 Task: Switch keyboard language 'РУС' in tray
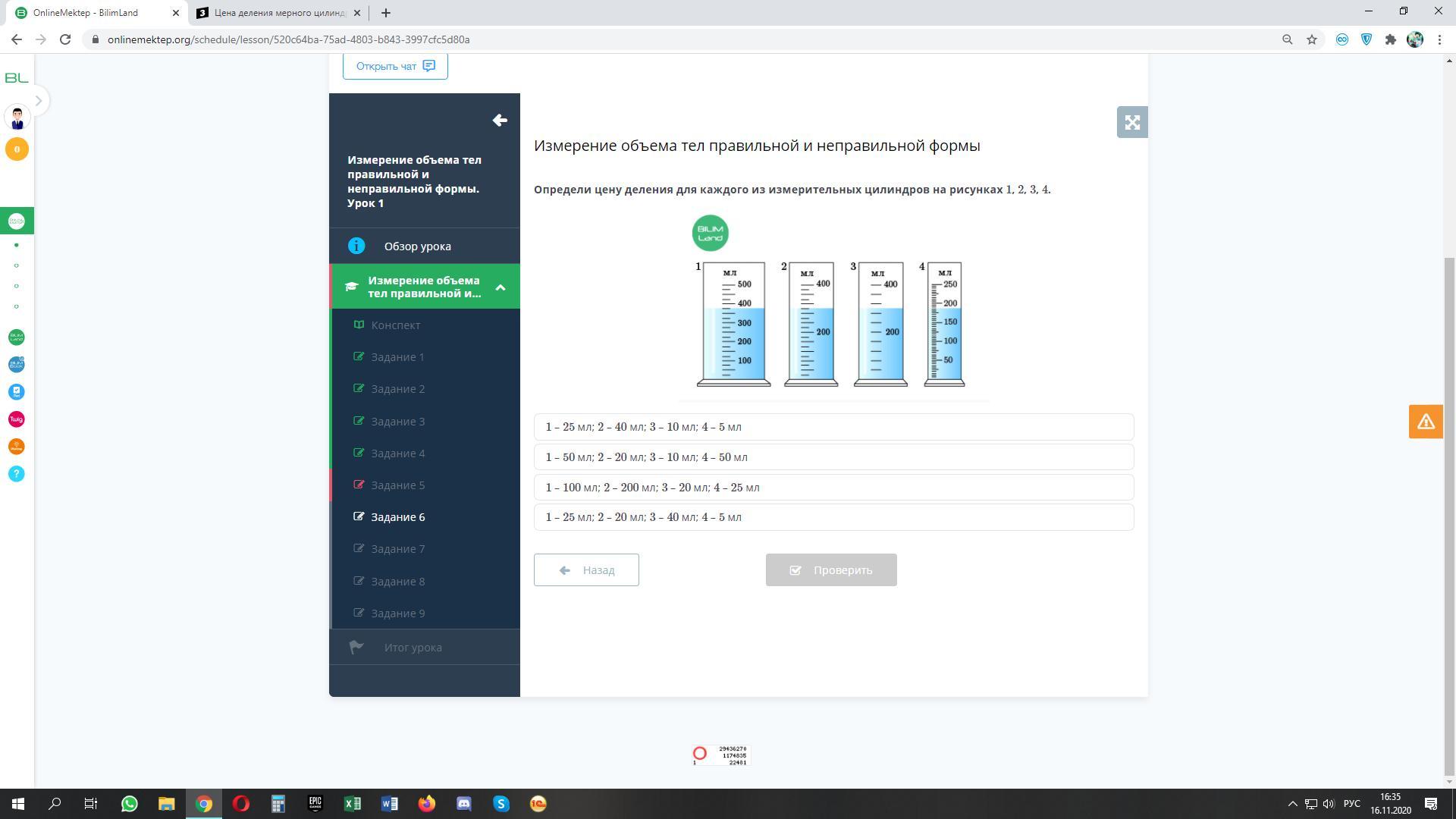click(x=1352, y=804)
